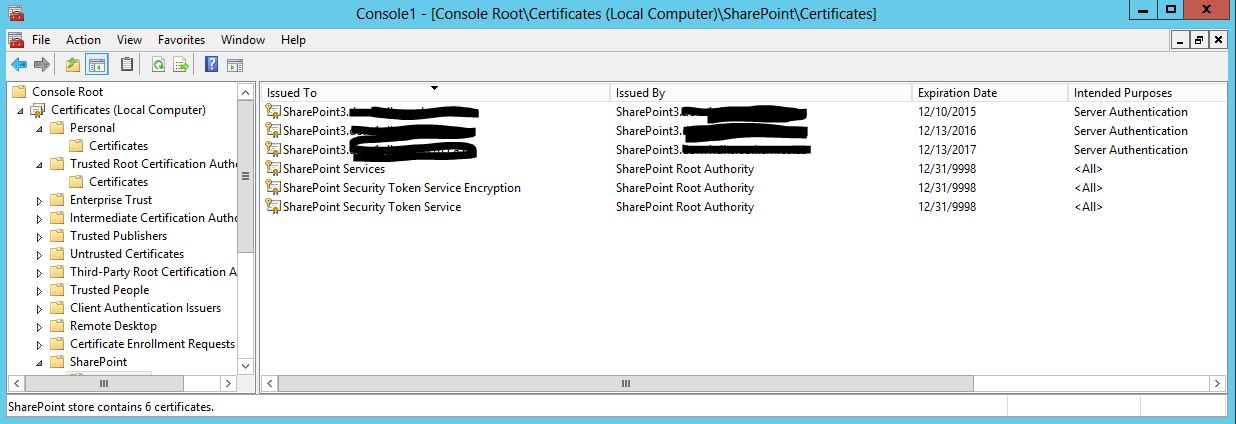Click certificate list horizontal scrollbar right arrow
This screenshot has width=1236, height=424.
[1218, 383]
